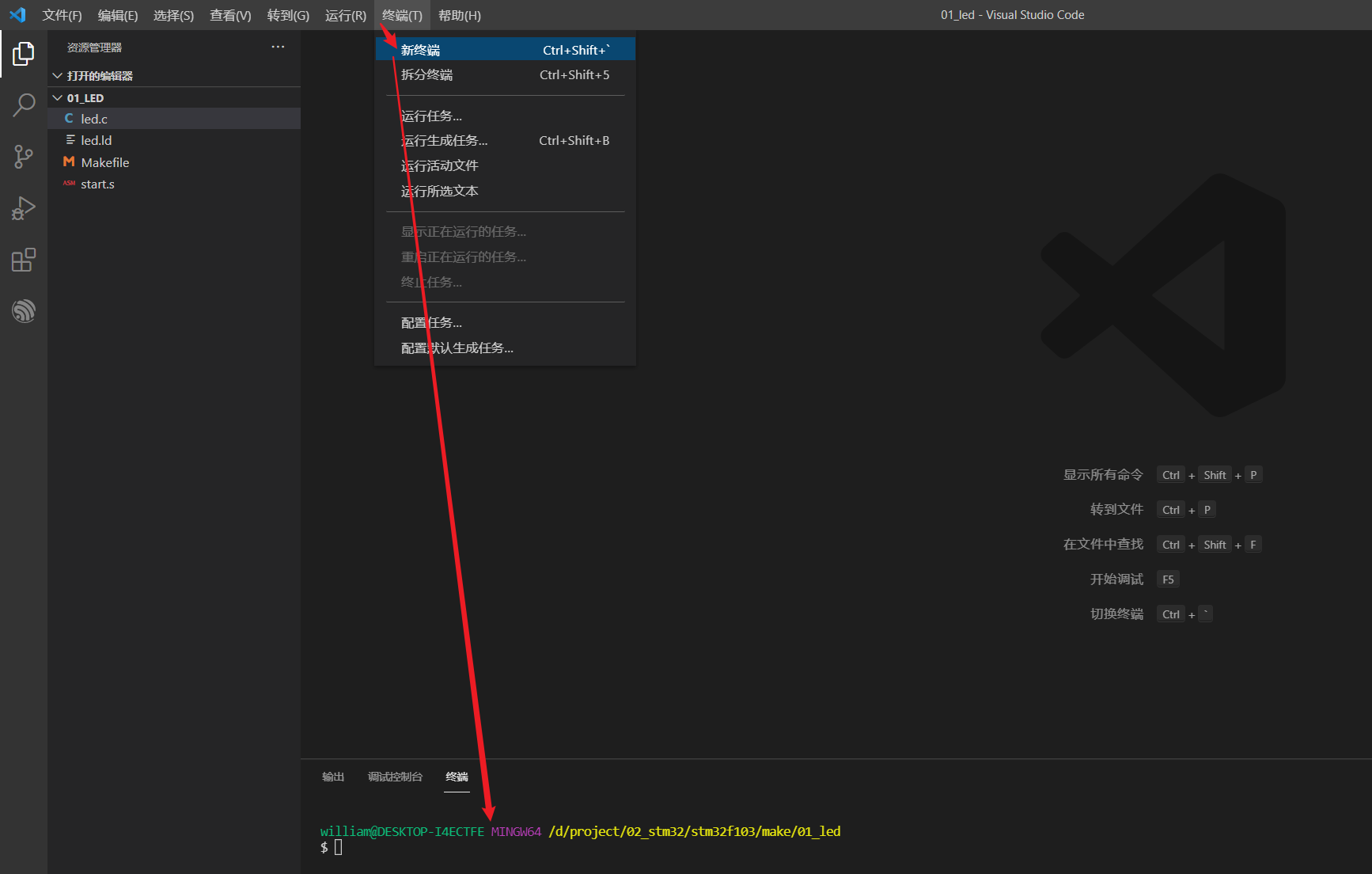The width and height of the screenshot is (1372, 874).
Task: Switch to the 调试控制台 panel tab
Action: (395, 777)
